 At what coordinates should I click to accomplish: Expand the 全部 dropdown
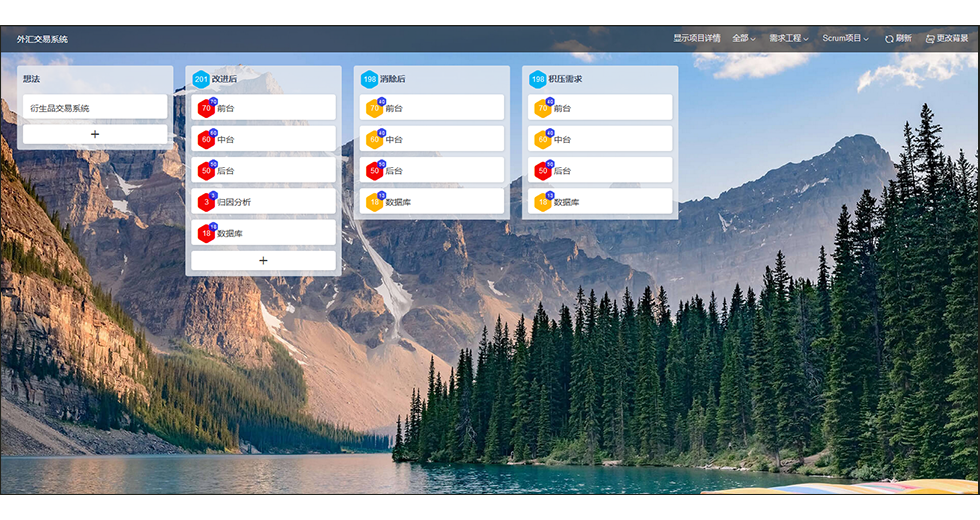[743, 39]
